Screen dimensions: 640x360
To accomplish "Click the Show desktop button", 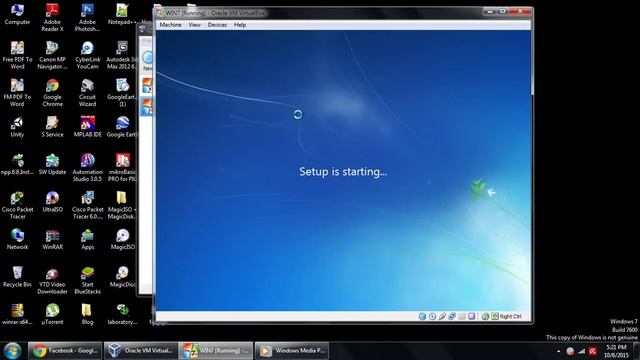I will [636, 351].
